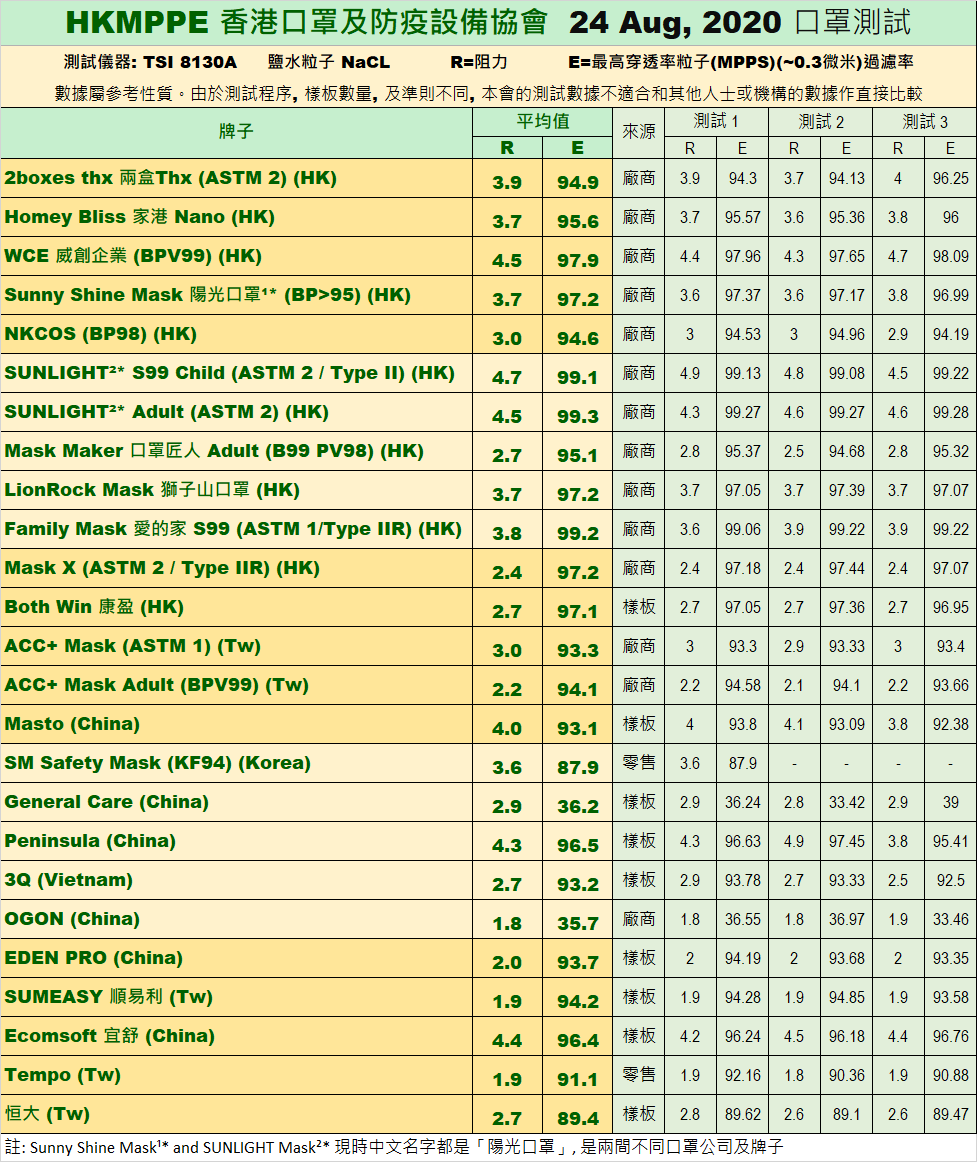
Task: Select the 'WCE 威創企業 (BPV99) (HK)' brand
Action: pos(133,256)
